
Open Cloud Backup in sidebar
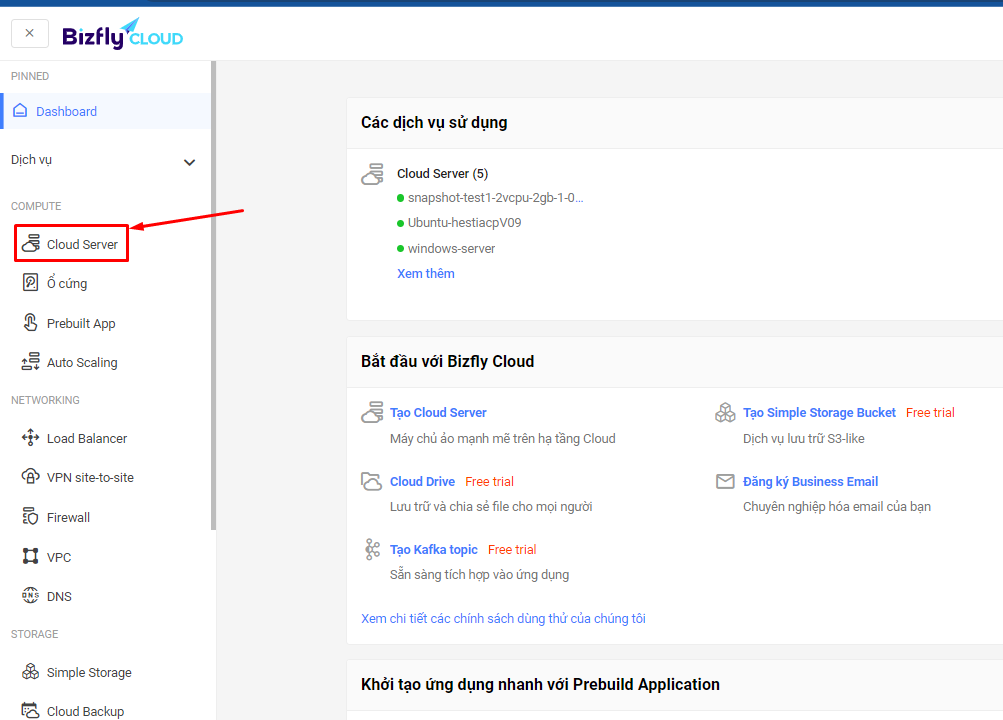[x=85, y=712]
